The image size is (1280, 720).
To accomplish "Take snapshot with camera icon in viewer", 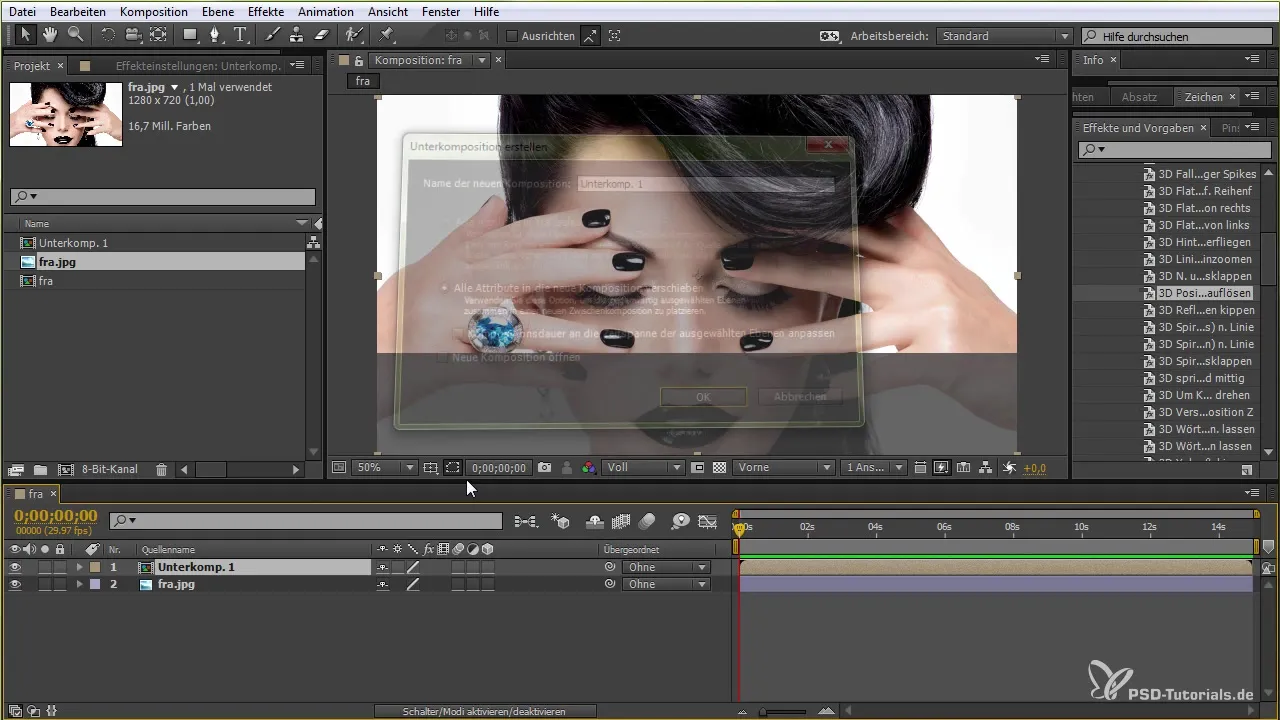I will click(x=544, y=467).
